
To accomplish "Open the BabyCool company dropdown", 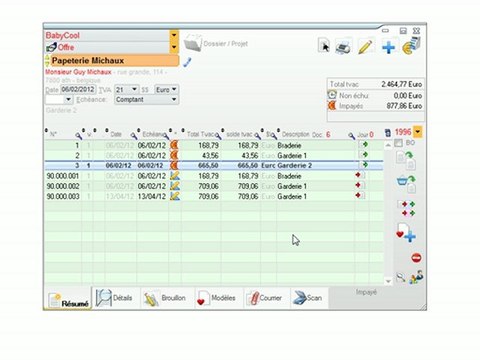I will tap(174, 35).
